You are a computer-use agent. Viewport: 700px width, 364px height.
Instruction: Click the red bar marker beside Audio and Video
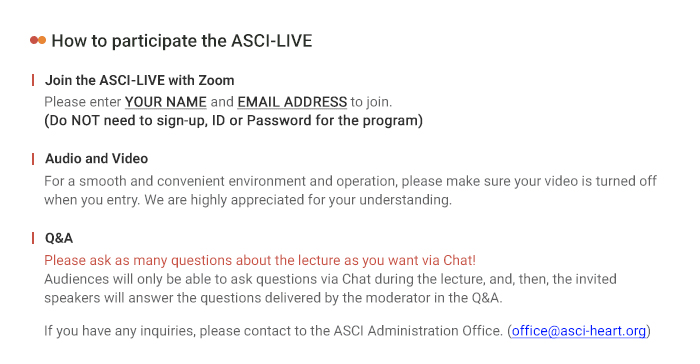click(33, 159)
